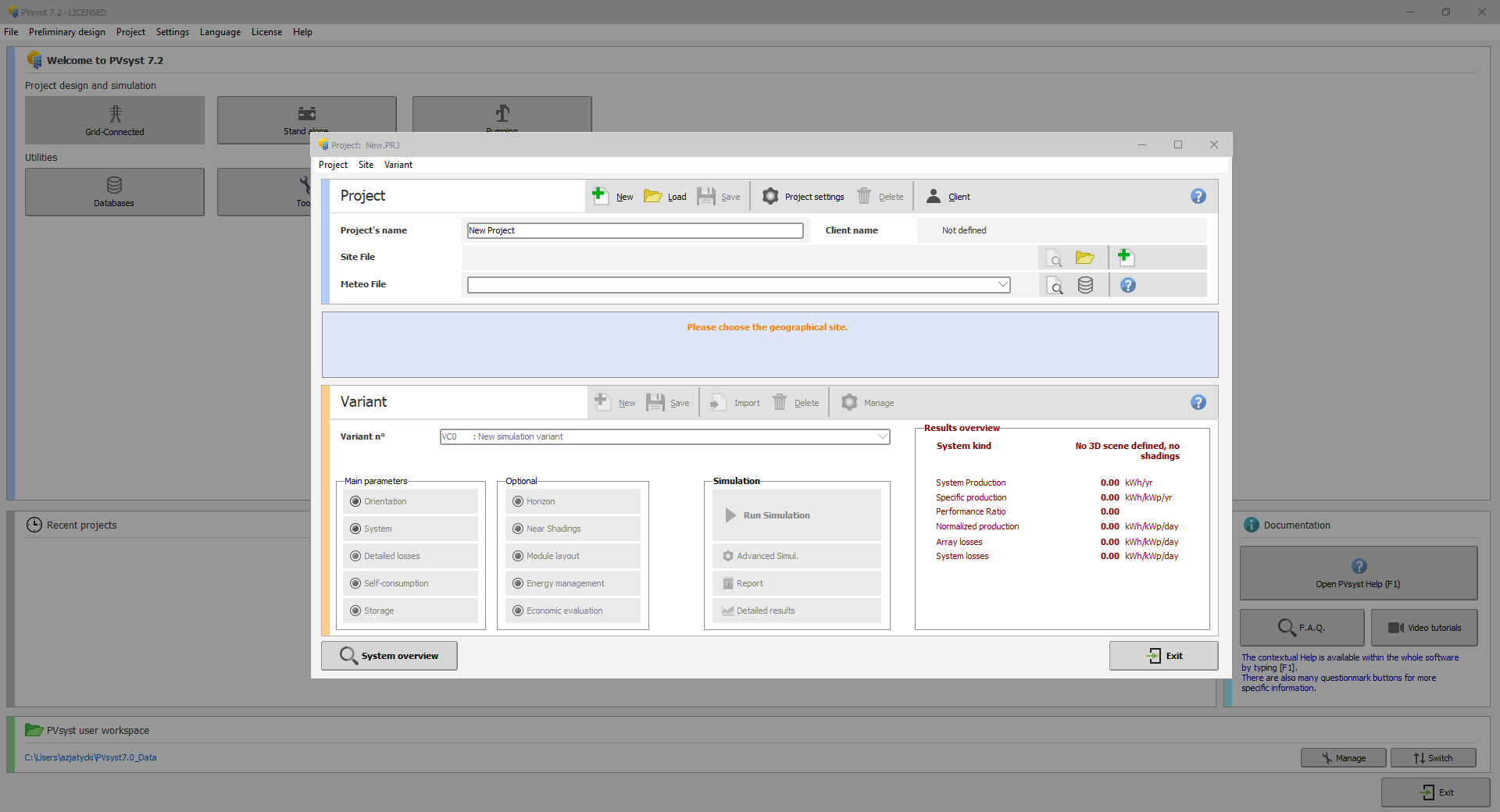1500x812 pixels.
Task: Open the meteo database icon
Action: (x=1085, y=285)
